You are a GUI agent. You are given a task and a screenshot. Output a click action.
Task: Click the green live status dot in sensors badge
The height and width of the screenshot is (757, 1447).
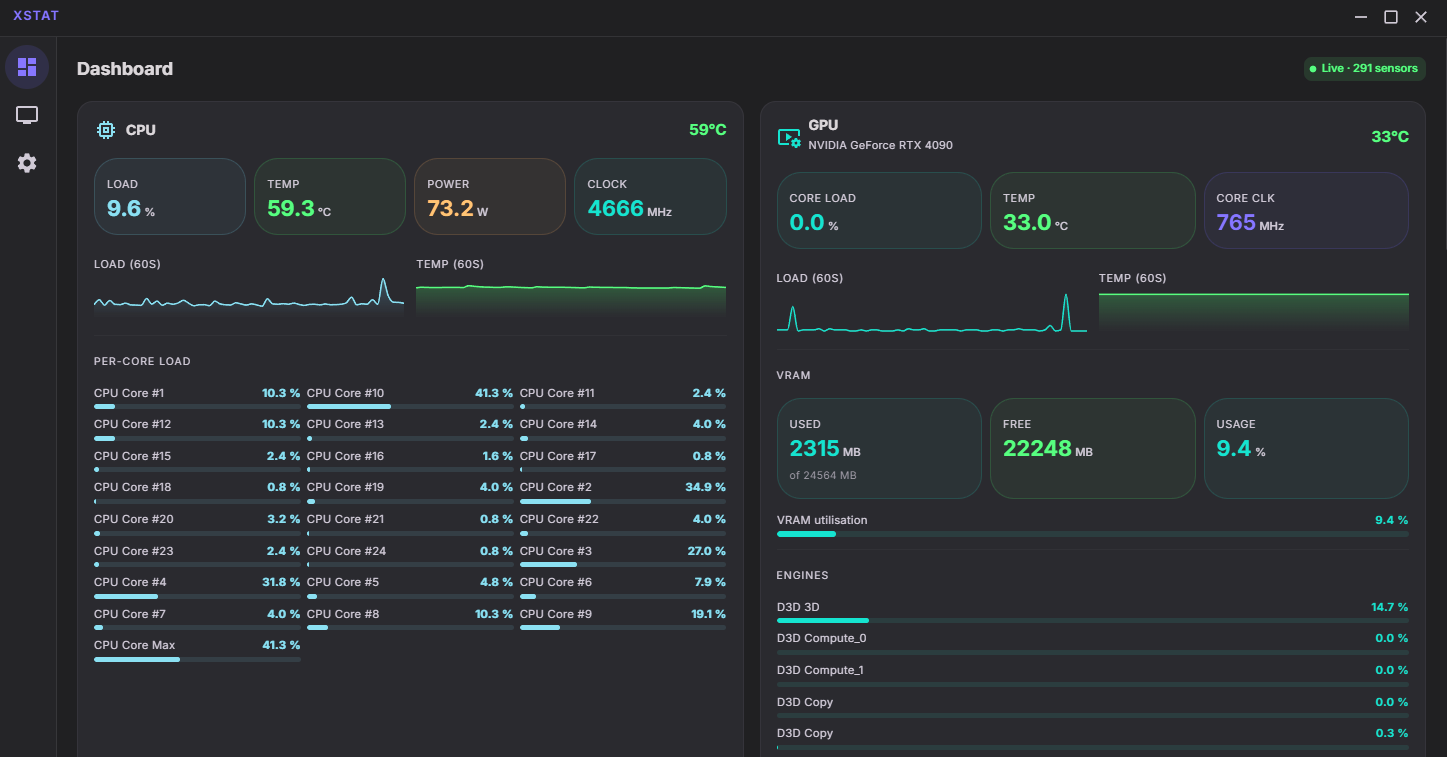1313,68
